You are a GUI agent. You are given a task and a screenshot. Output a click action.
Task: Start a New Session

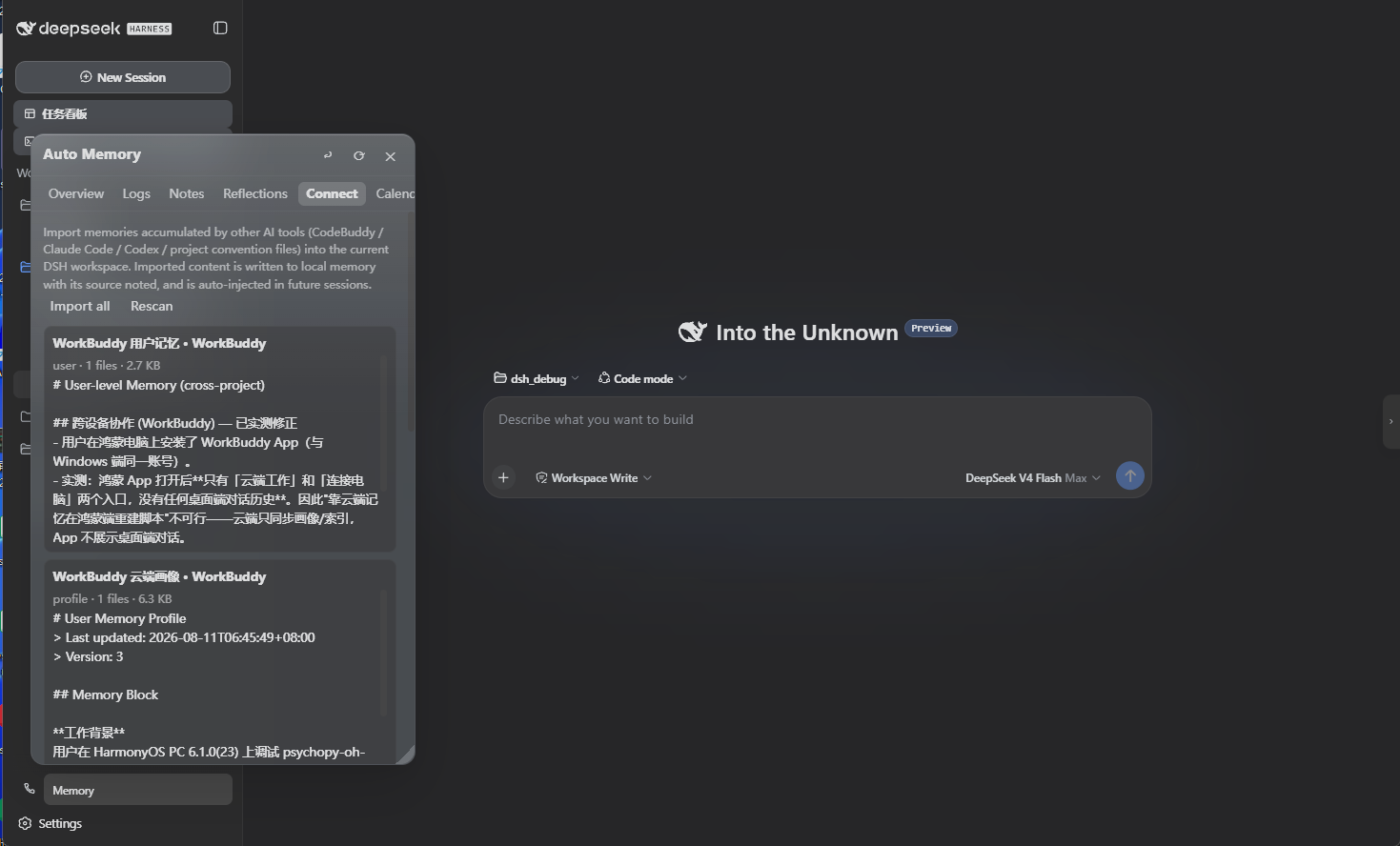[123, 77]
